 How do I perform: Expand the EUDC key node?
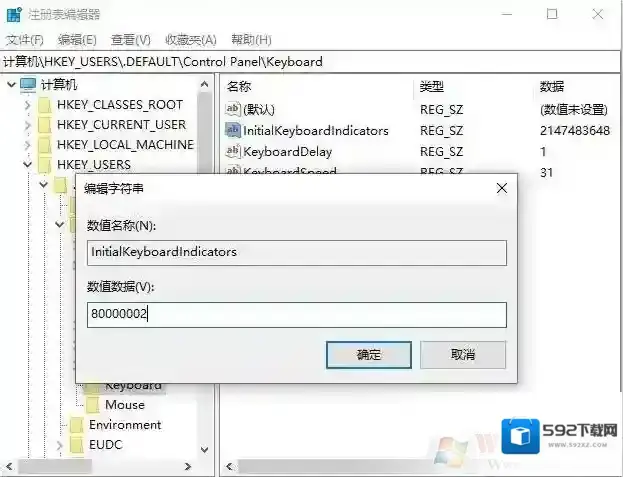[60, 445]
